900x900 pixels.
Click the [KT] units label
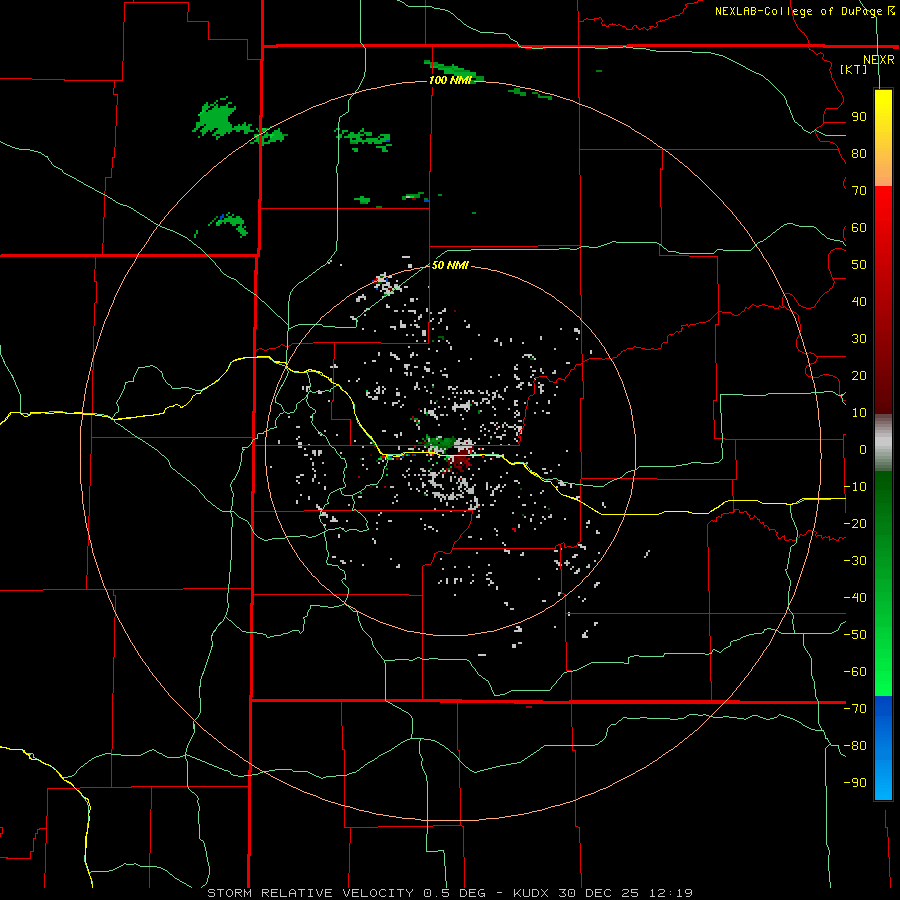click(x=854, y=69)
